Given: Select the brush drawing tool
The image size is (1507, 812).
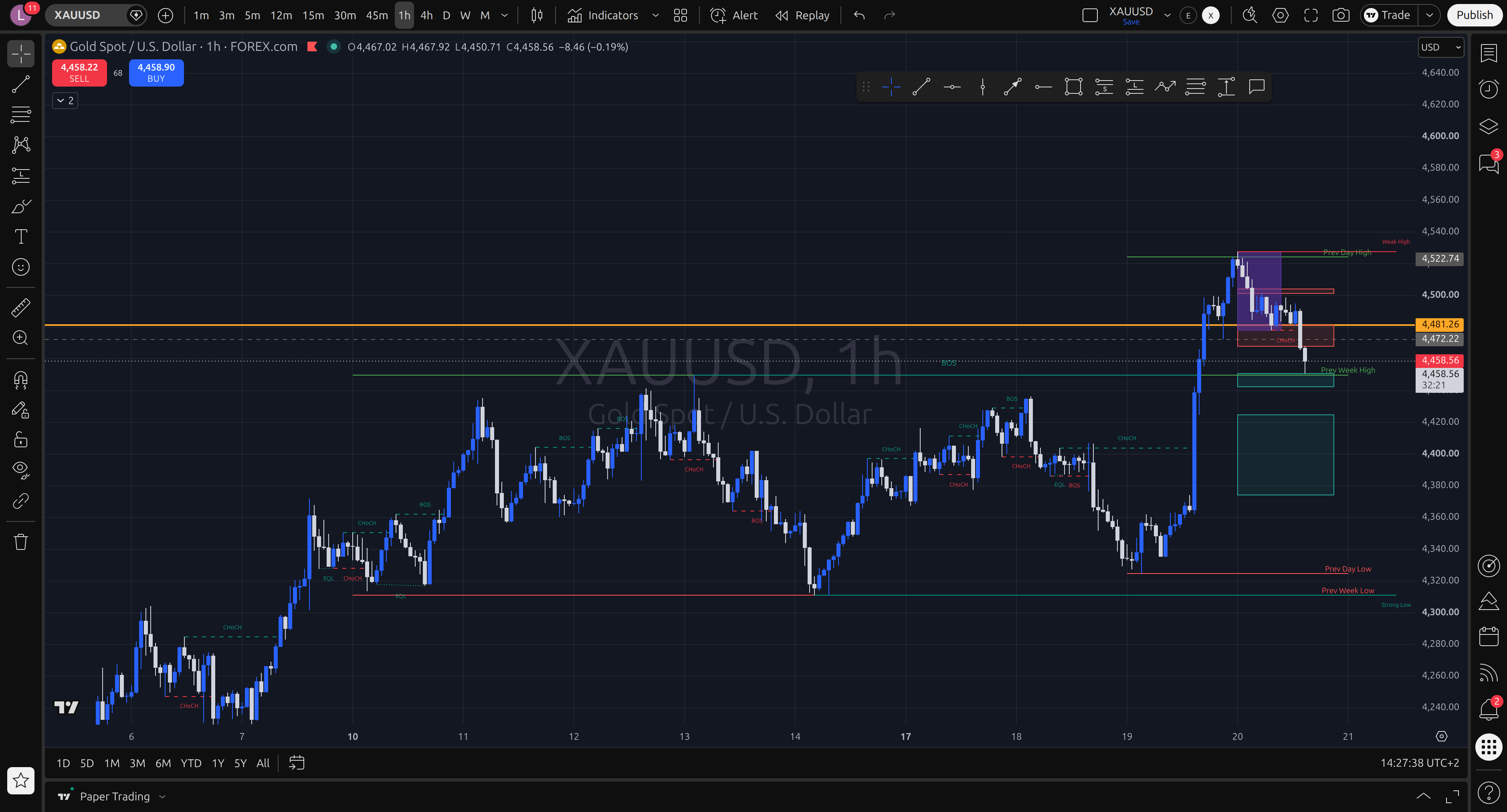Looking at the screenshot, I should 21,206.
